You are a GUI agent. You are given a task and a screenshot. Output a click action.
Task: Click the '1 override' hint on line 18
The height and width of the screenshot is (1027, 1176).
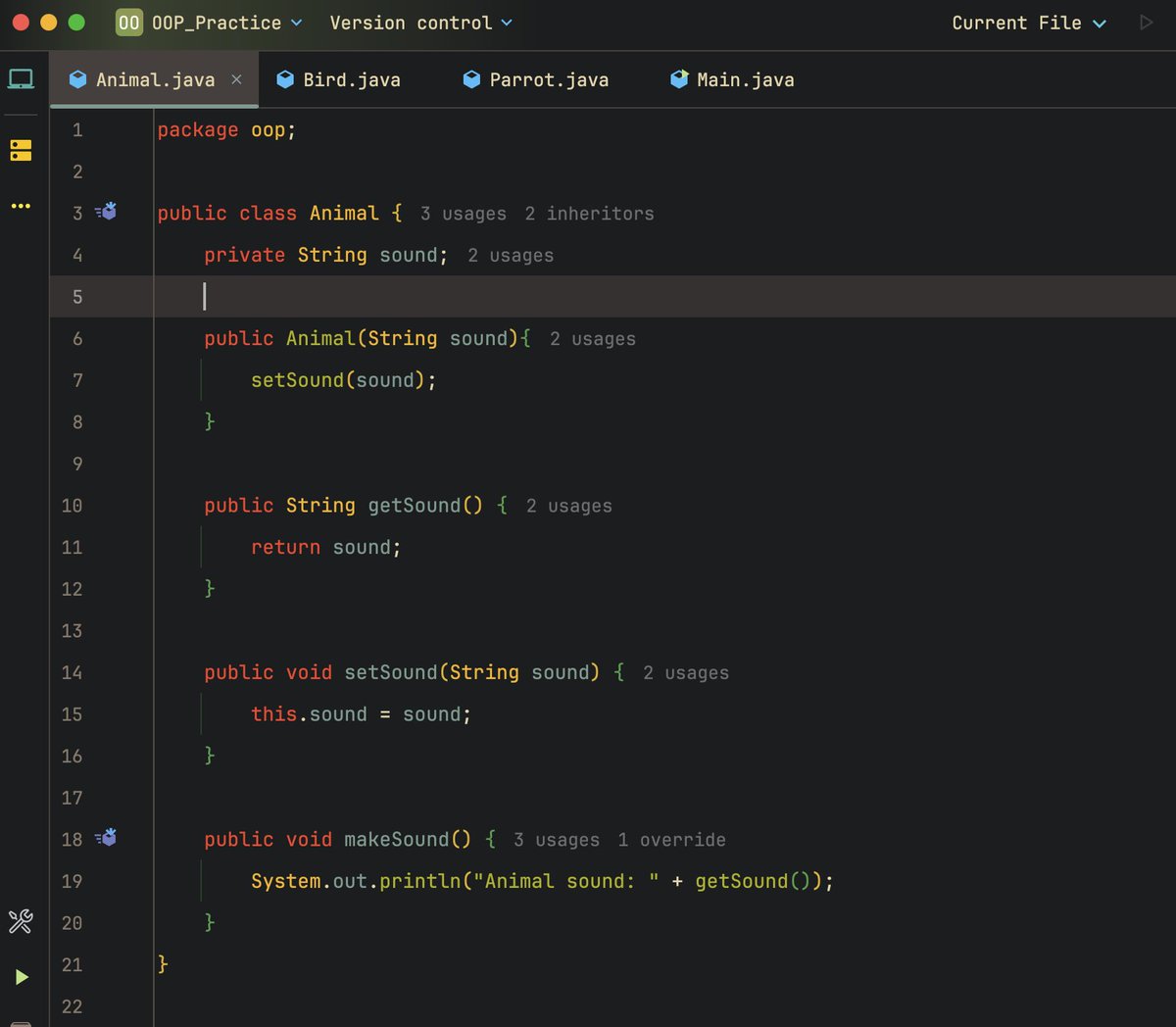point(672,840)
